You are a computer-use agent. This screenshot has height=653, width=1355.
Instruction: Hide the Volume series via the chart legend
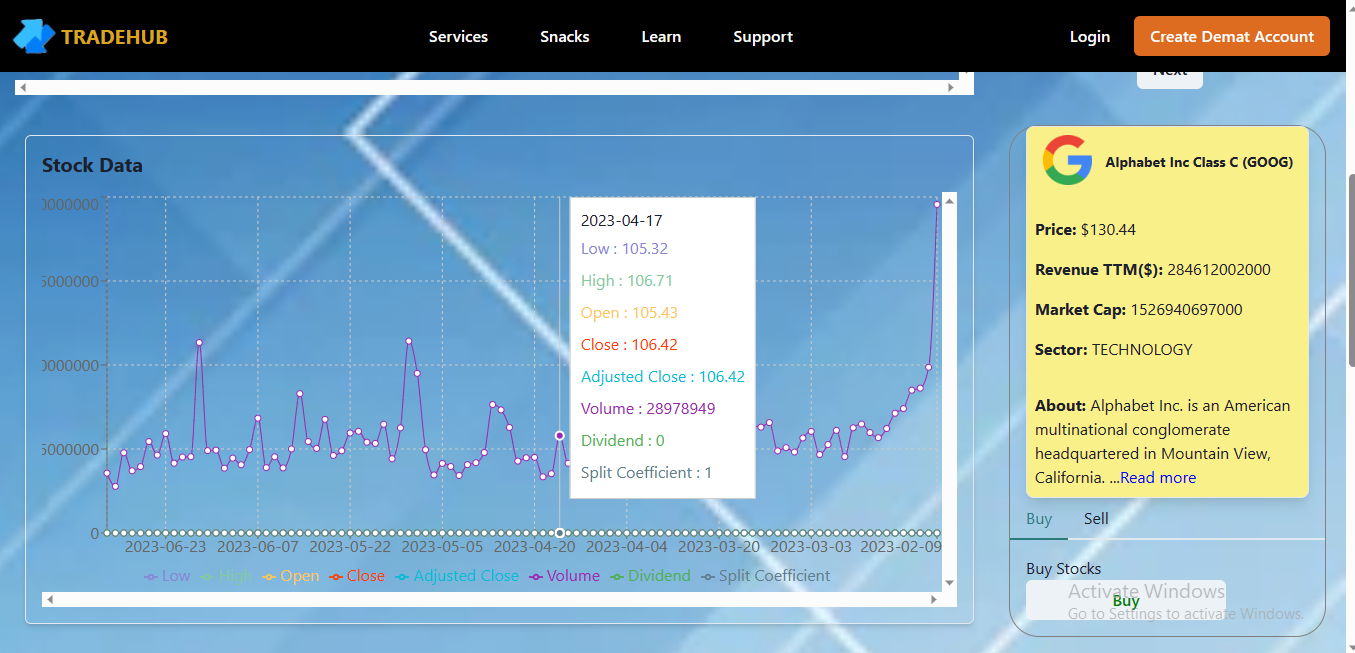point(565,576)
